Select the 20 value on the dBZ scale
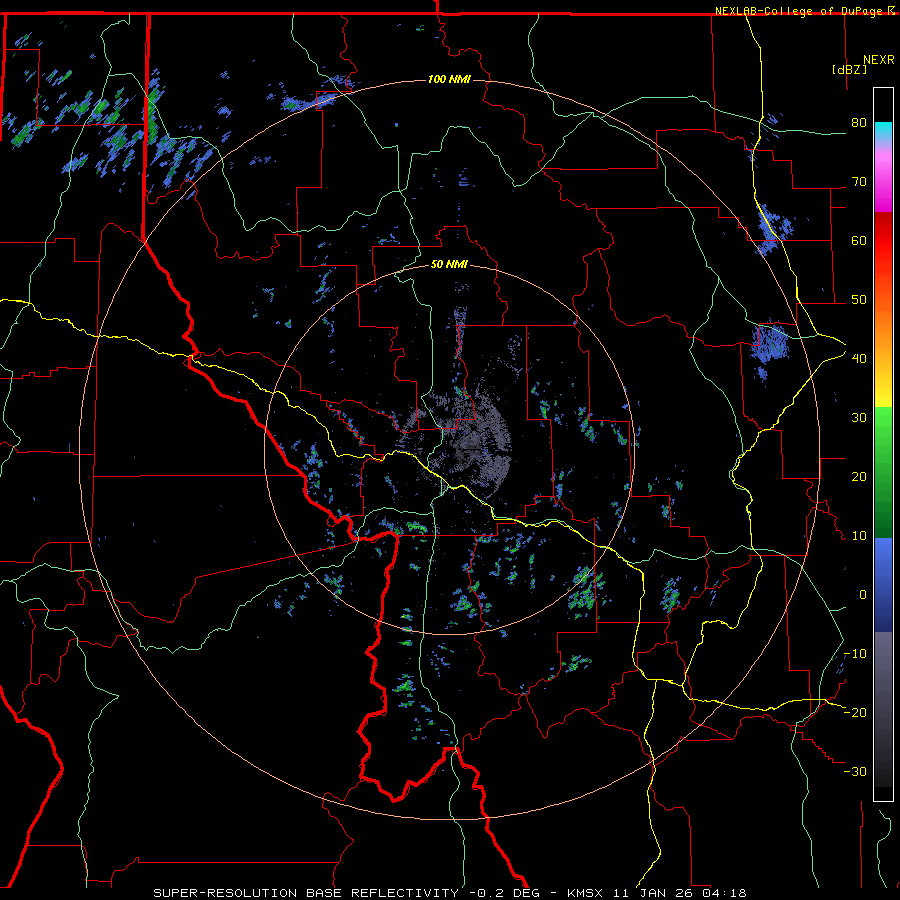This screenshot has height=900, width=900. [859, 477]
